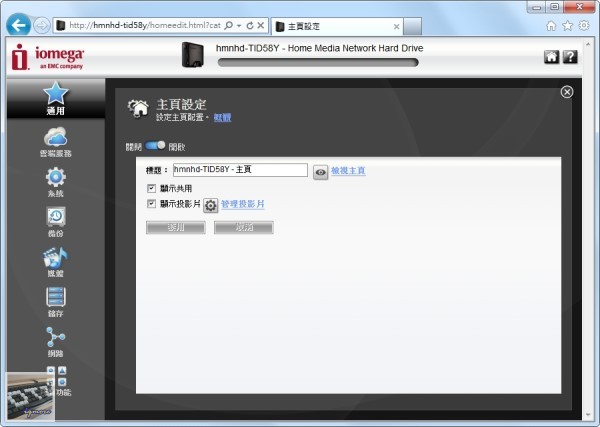This screenshot has width=600, height=427.
Task: Click the 套用 apply button
Action: click(x=176, y=227)
